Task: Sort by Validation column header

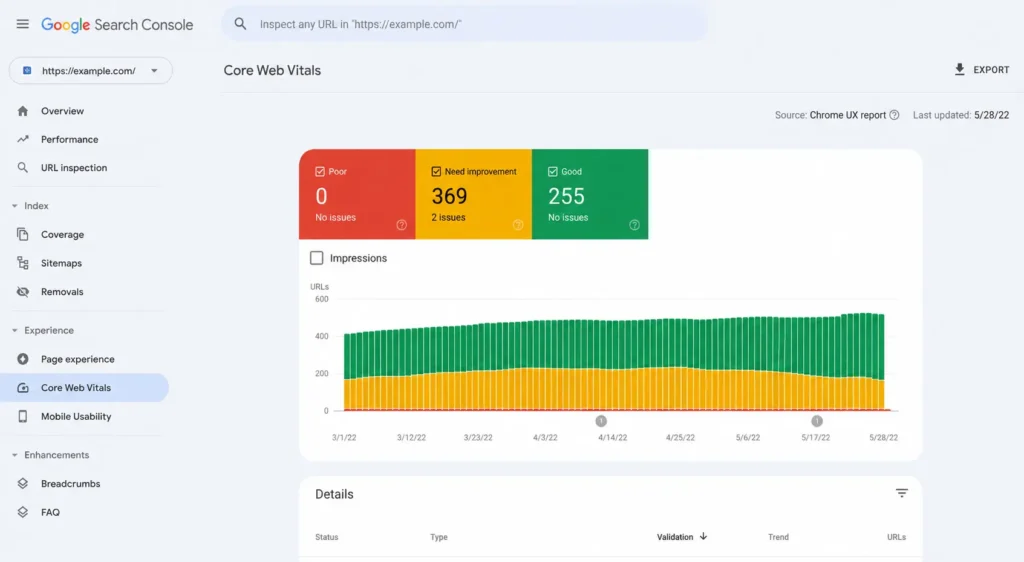Action: 682,537
